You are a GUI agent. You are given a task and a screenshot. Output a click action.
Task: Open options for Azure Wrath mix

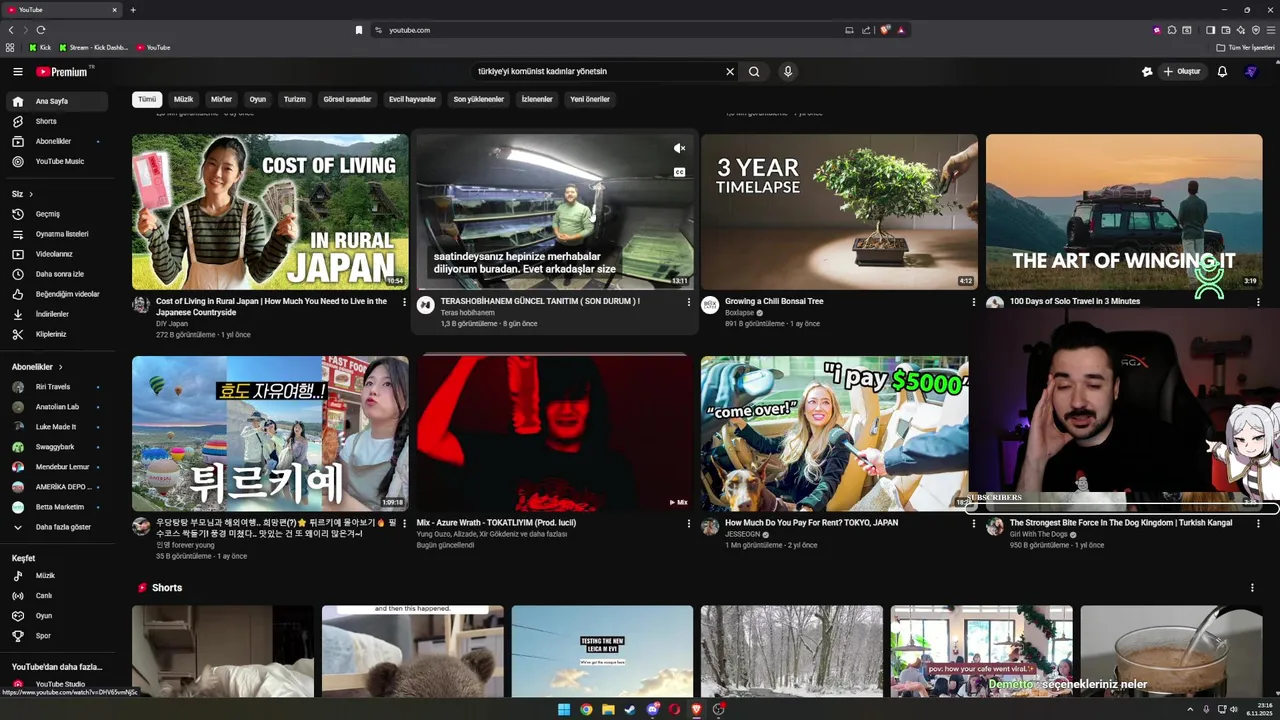point(688,523)
